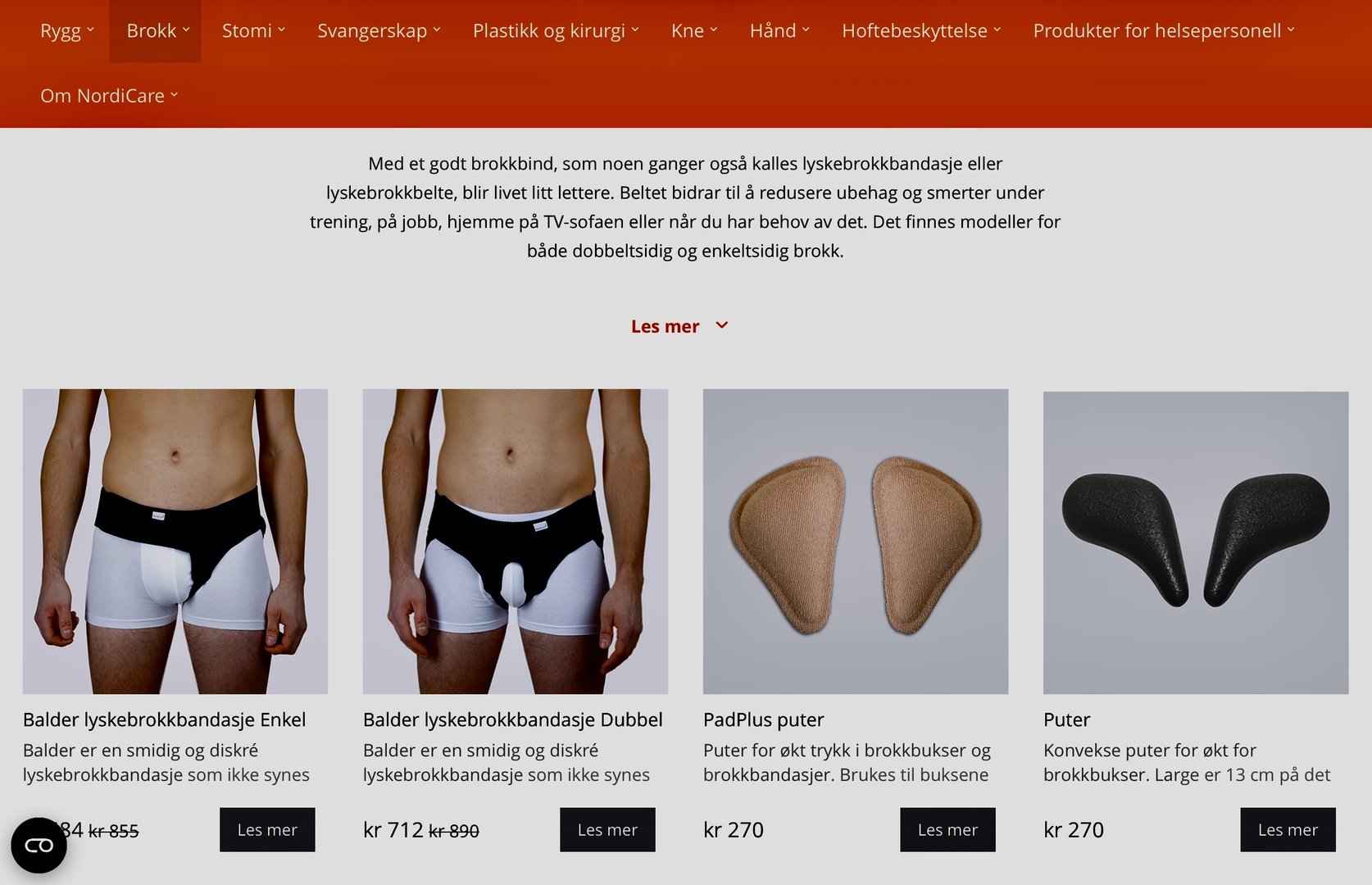Open the Brokk menu item
Image resolution: width=1372 pixels, height=885 pixels.
pos(157,31)
